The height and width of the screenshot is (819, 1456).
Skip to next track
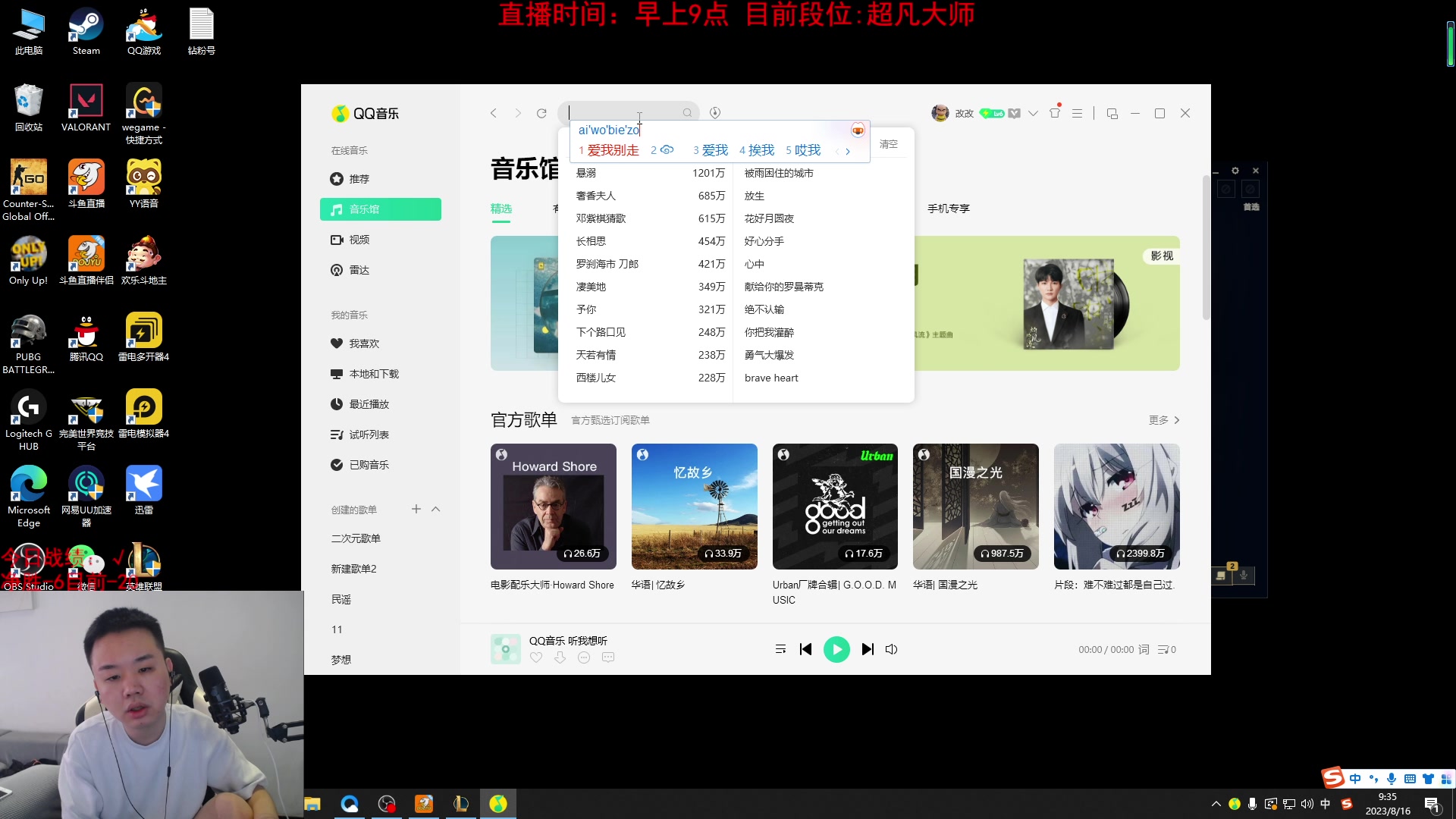[868, 649]
